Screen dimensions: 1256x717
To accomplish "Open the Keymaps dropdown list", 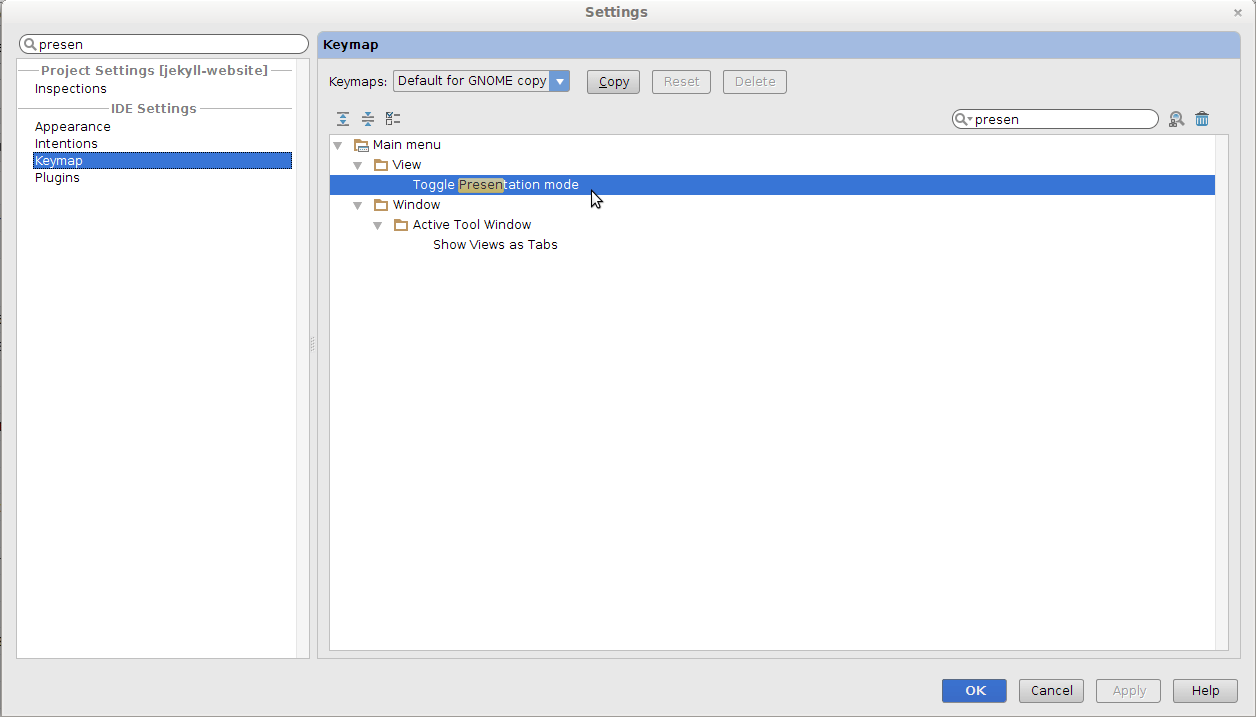I will tap(559, 81).
